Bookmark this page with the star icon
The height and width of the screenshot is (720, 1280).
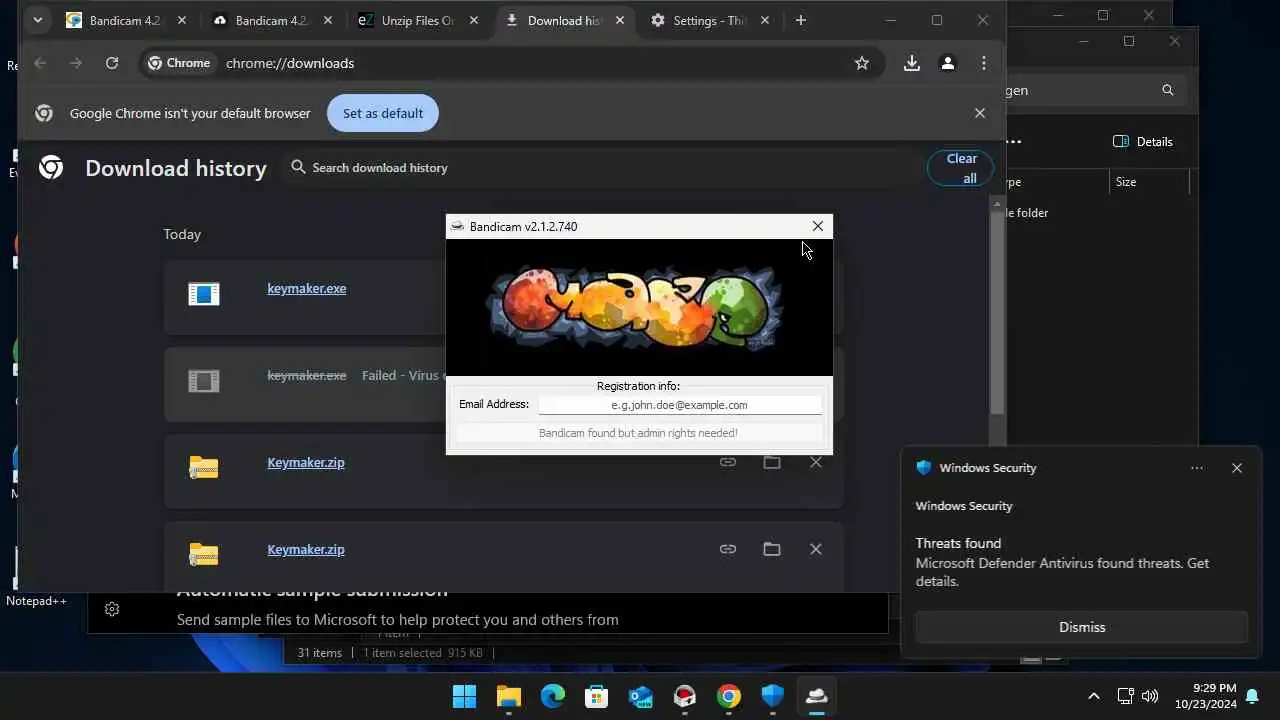[x=862, y=63]
